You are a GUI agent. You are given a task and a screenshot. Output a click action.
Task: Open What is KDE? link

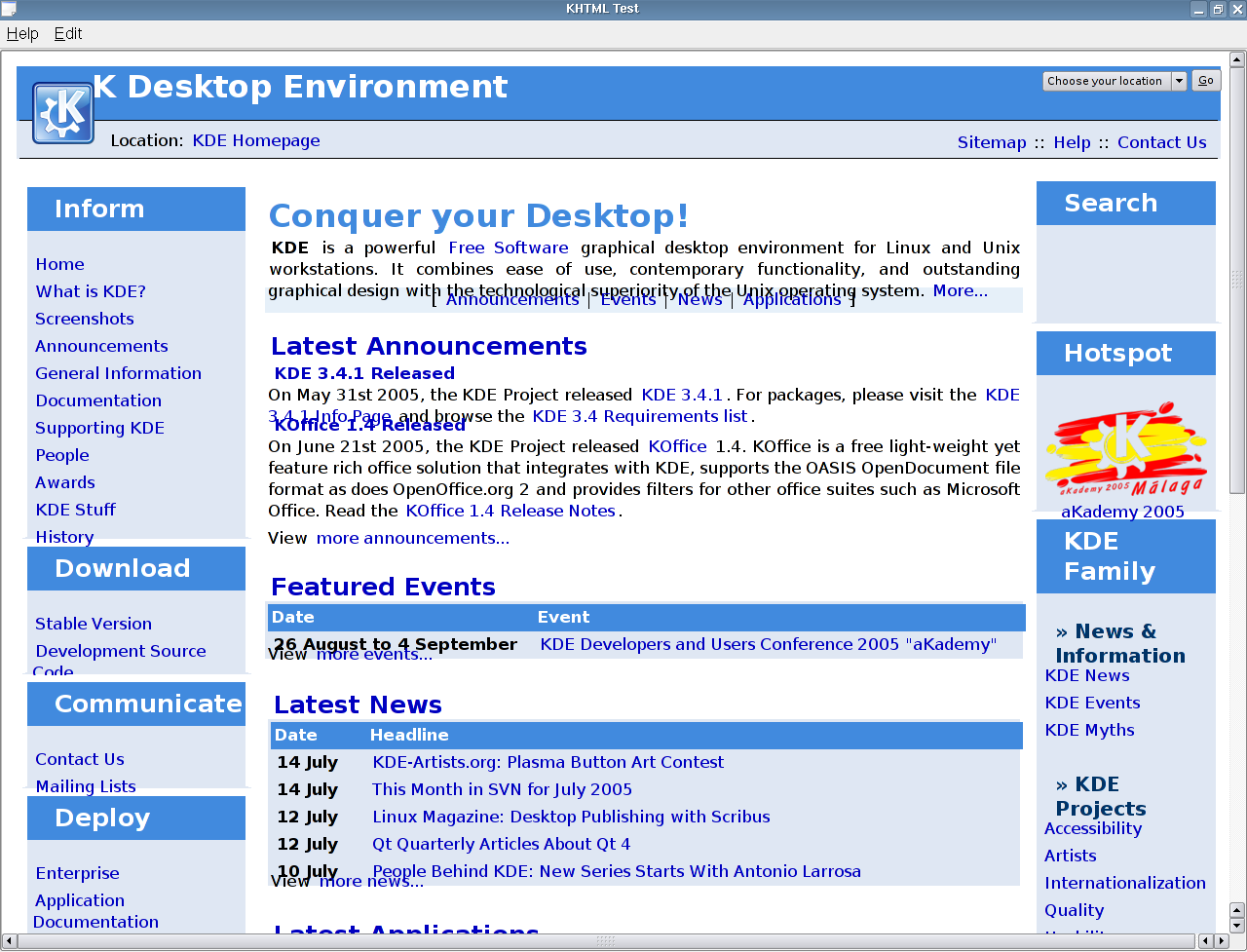(x=91, y=291)
